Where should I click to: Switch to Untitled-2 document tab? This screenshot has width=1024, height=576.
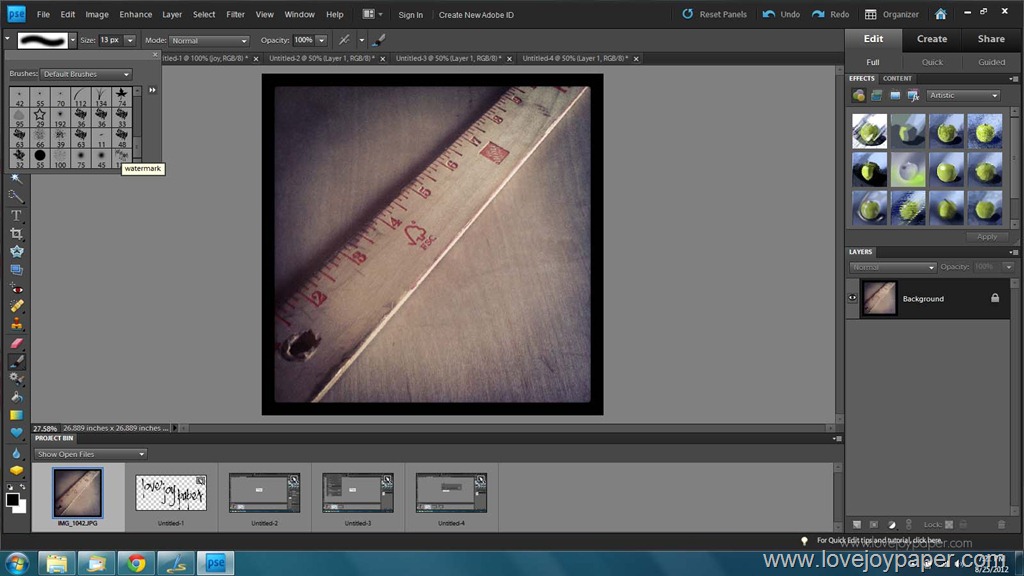[322, 58]
